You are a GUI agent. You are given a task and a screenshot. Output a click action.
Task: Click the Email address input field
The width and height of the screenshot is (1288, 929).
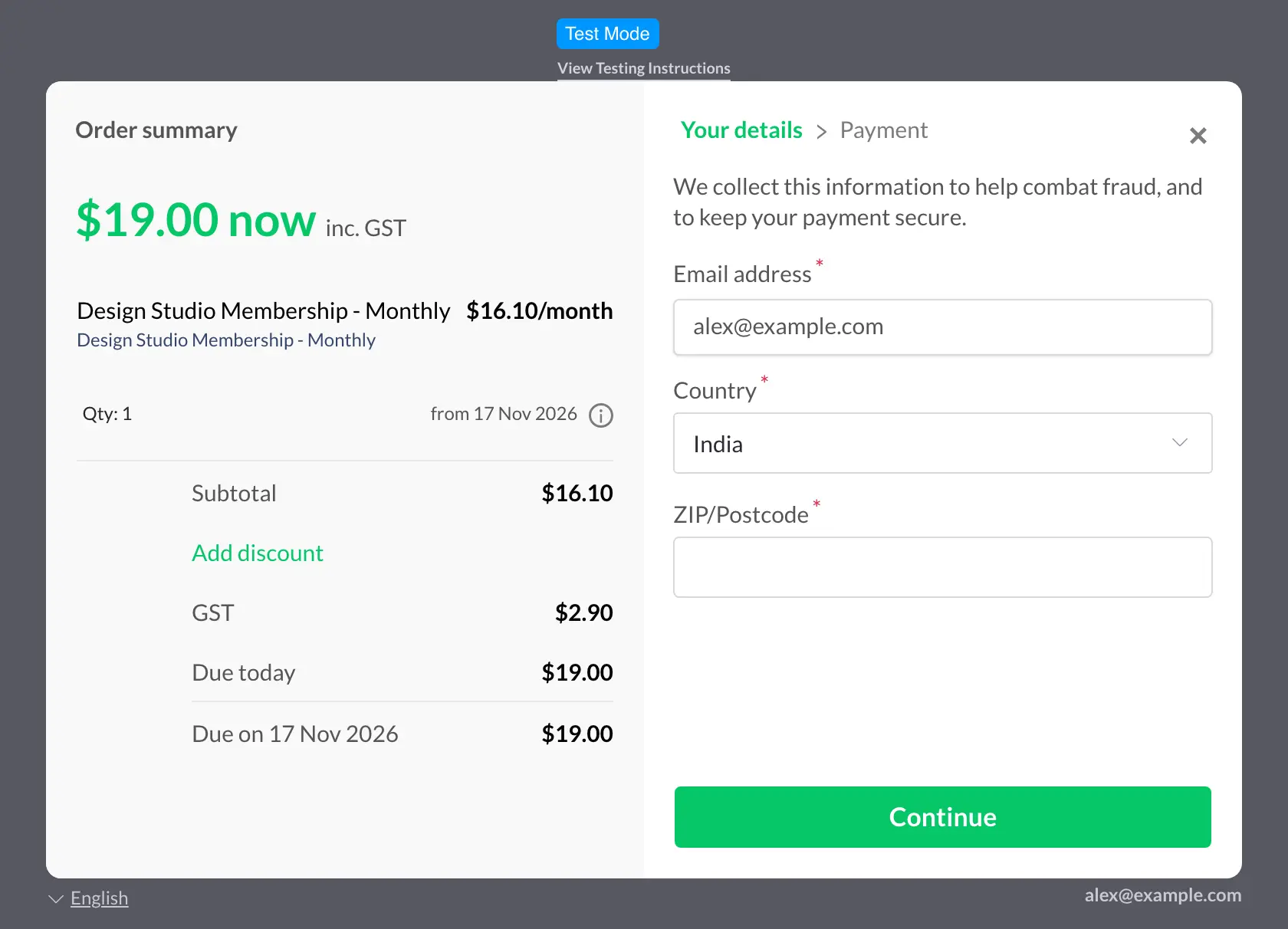(x=942, y=327)
